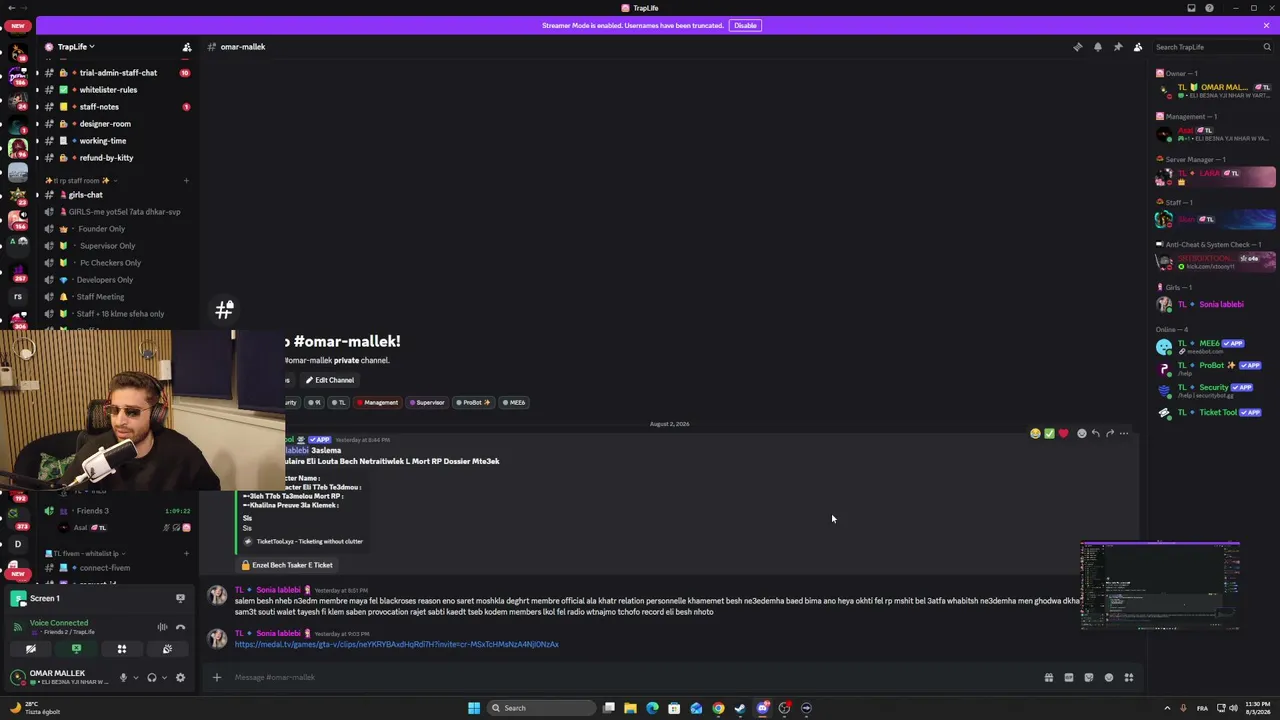Invite people to the TrapLife server

[x=186, y=47]
